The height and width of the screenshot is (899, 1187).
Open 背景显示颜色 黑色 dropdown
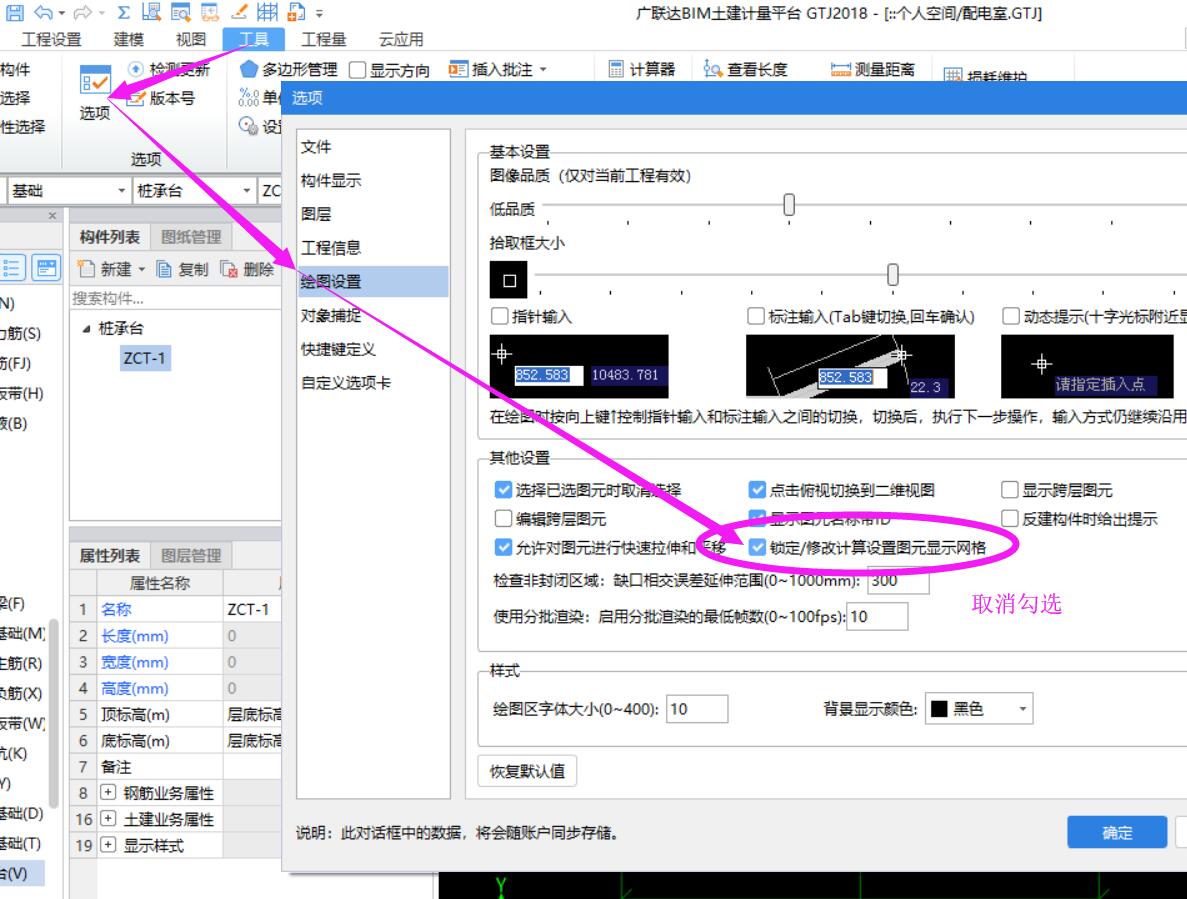coord(1023,709)
